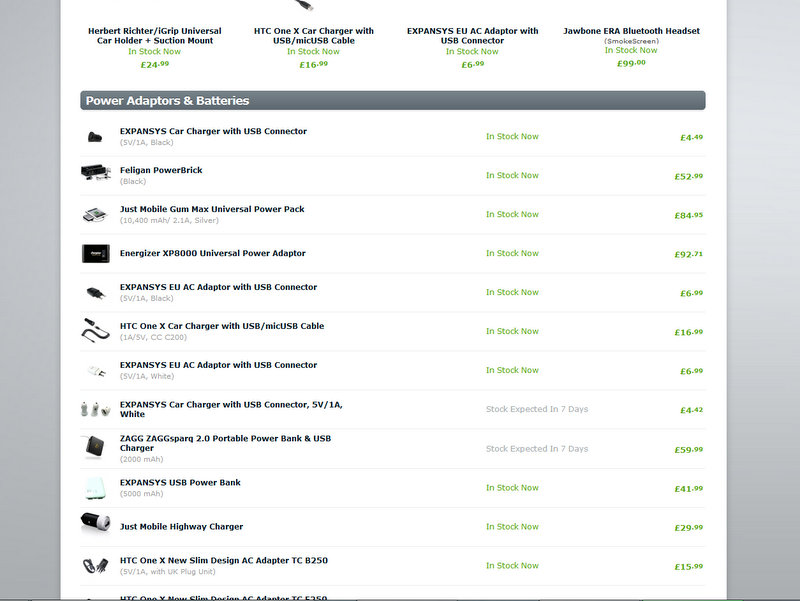Click the £29.99 Highway Charger price
800x601 pixels.
689,528
